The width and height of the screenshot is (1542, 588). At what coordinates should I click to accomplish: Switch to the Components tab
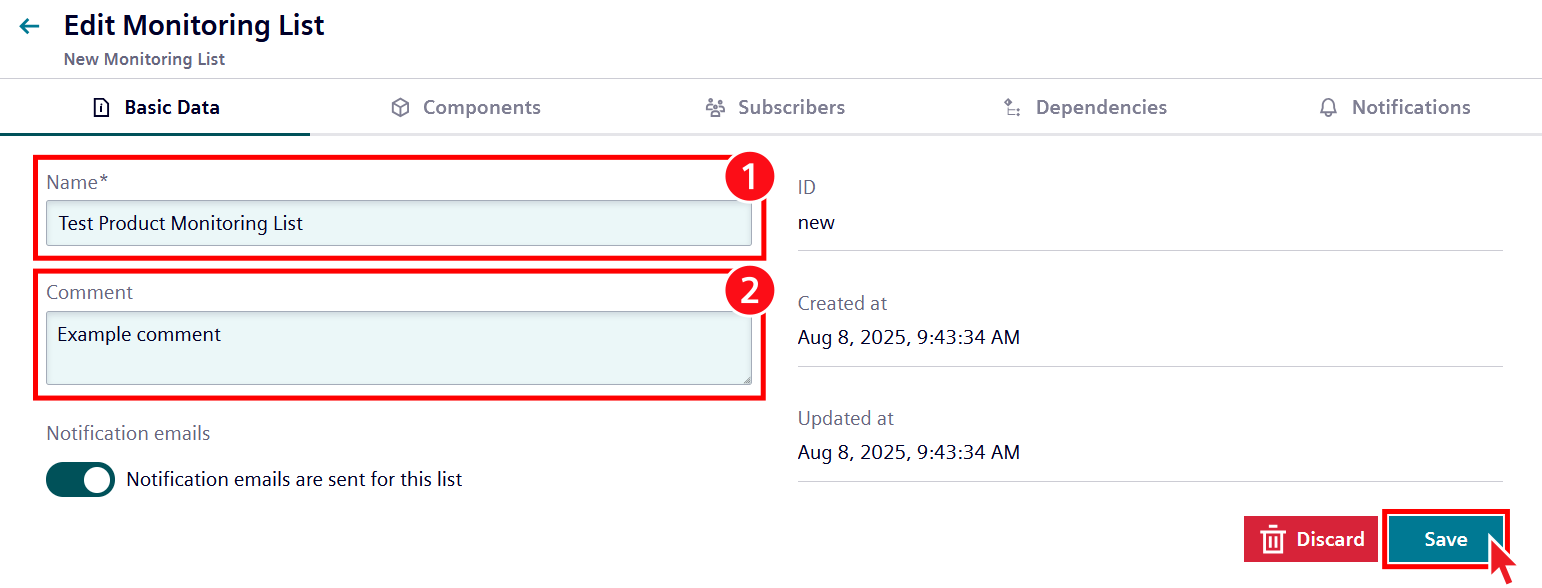[481, 108]
